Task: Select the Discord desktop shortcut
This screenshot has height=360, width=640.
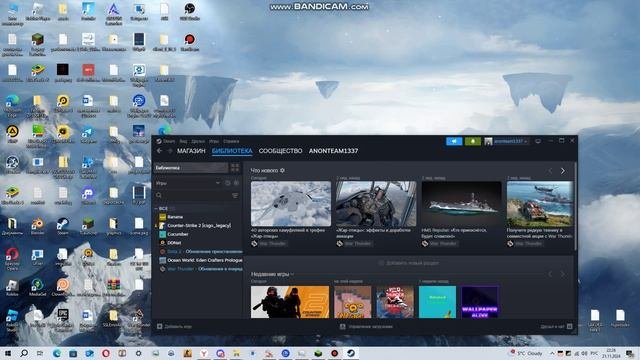Action: click(x=88, y=195)
